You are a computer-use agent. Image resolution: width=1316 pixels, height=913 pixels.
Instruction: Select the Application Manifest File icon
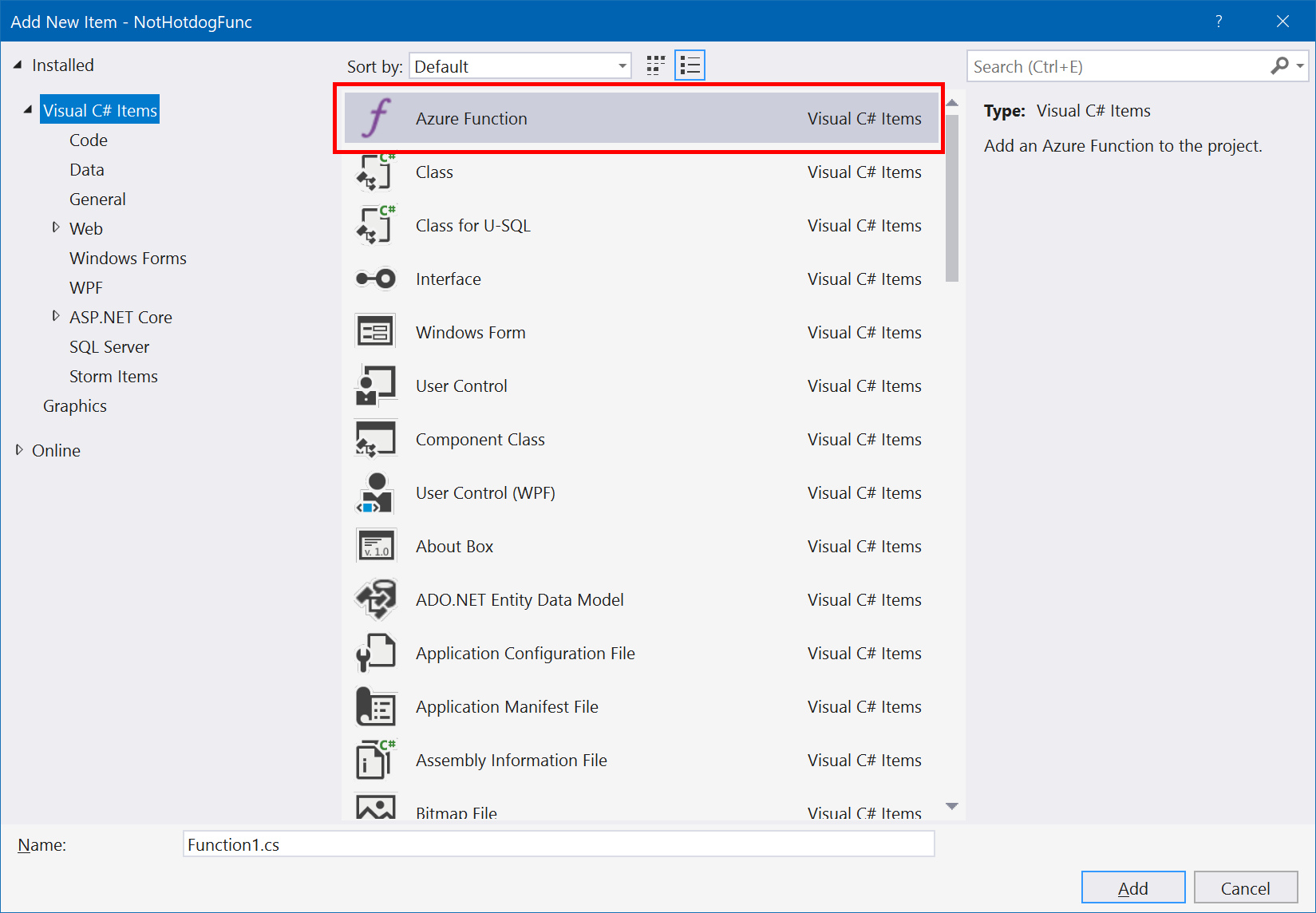(375, 706)
